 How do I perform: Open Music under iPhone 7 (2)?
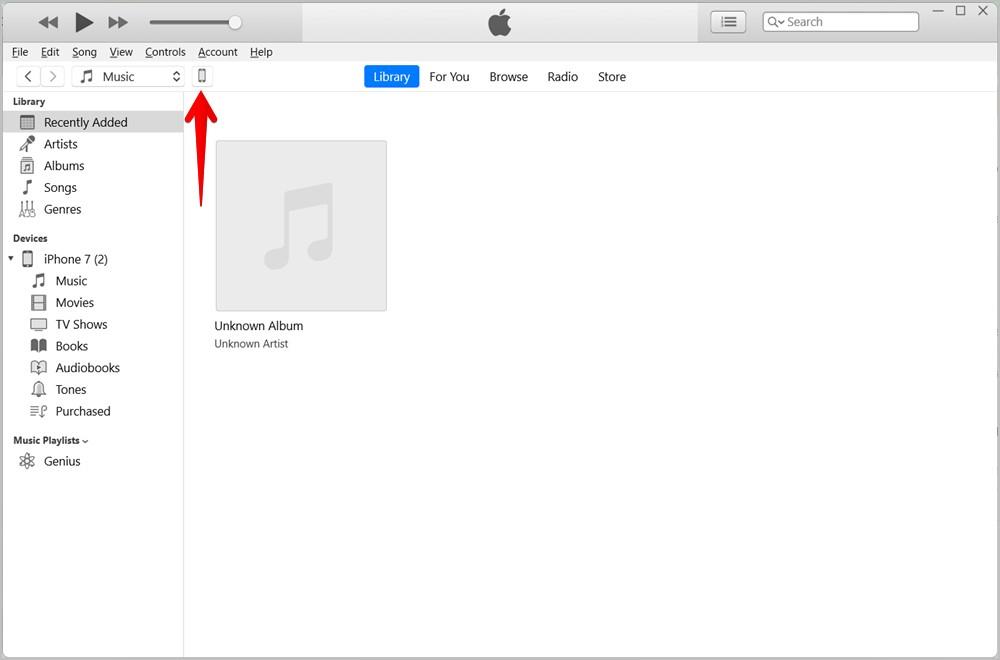click(93, 281)
